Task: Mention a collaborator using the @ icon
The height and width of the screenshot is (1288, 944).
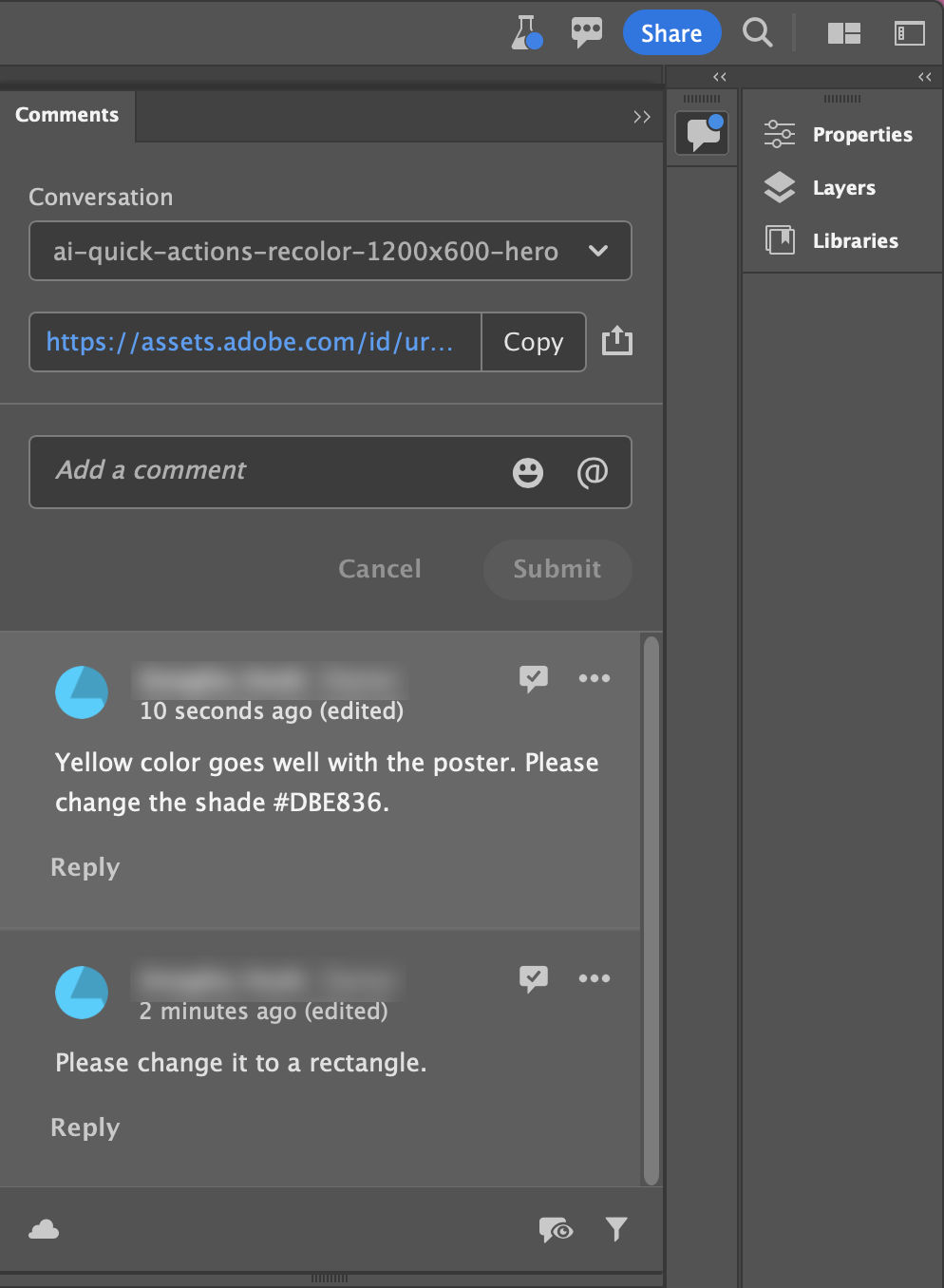Action: (593, 472)
